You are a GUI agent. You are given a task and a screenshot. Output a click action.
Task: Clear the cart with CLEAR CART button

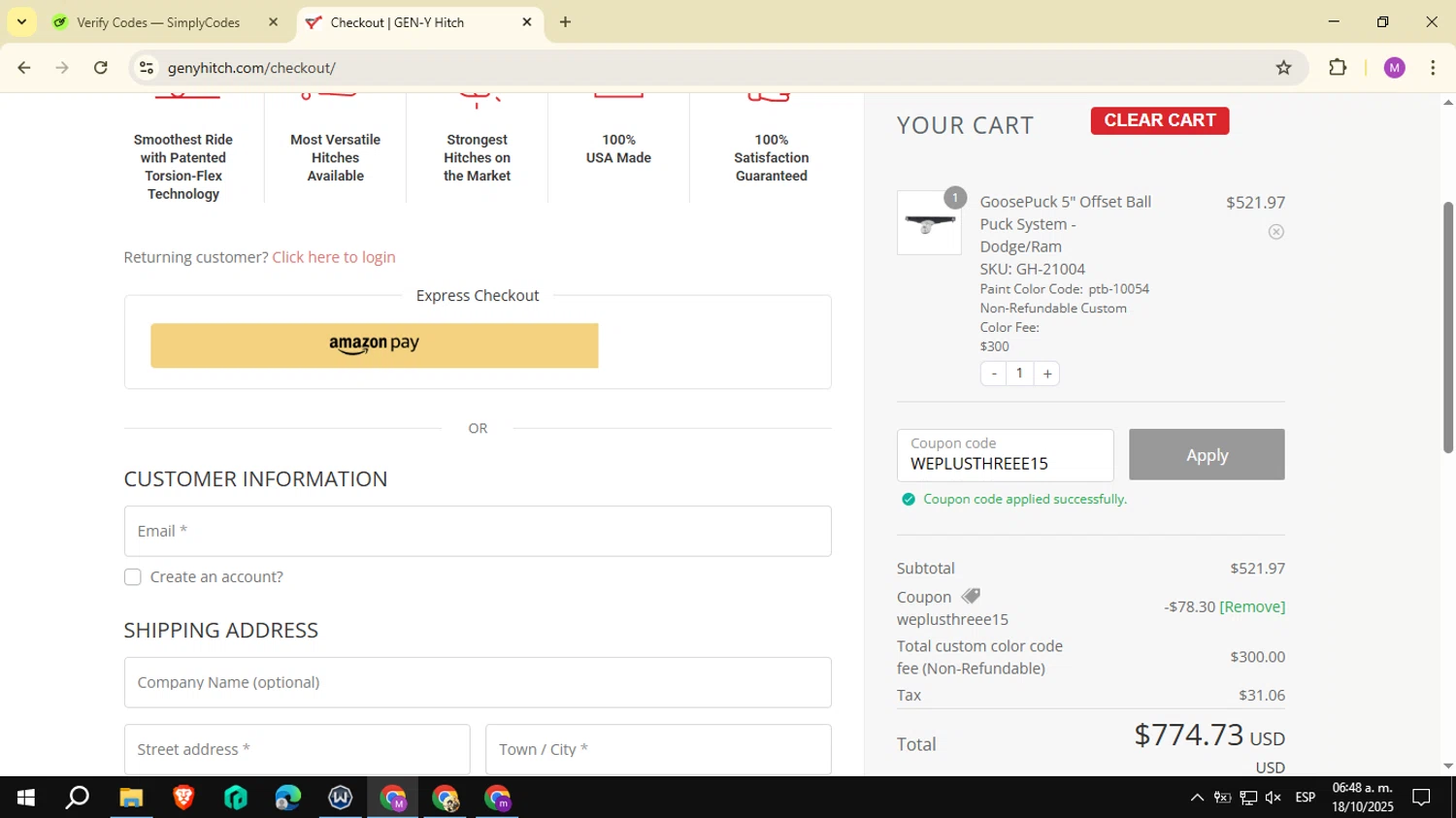coord(1160,120)
